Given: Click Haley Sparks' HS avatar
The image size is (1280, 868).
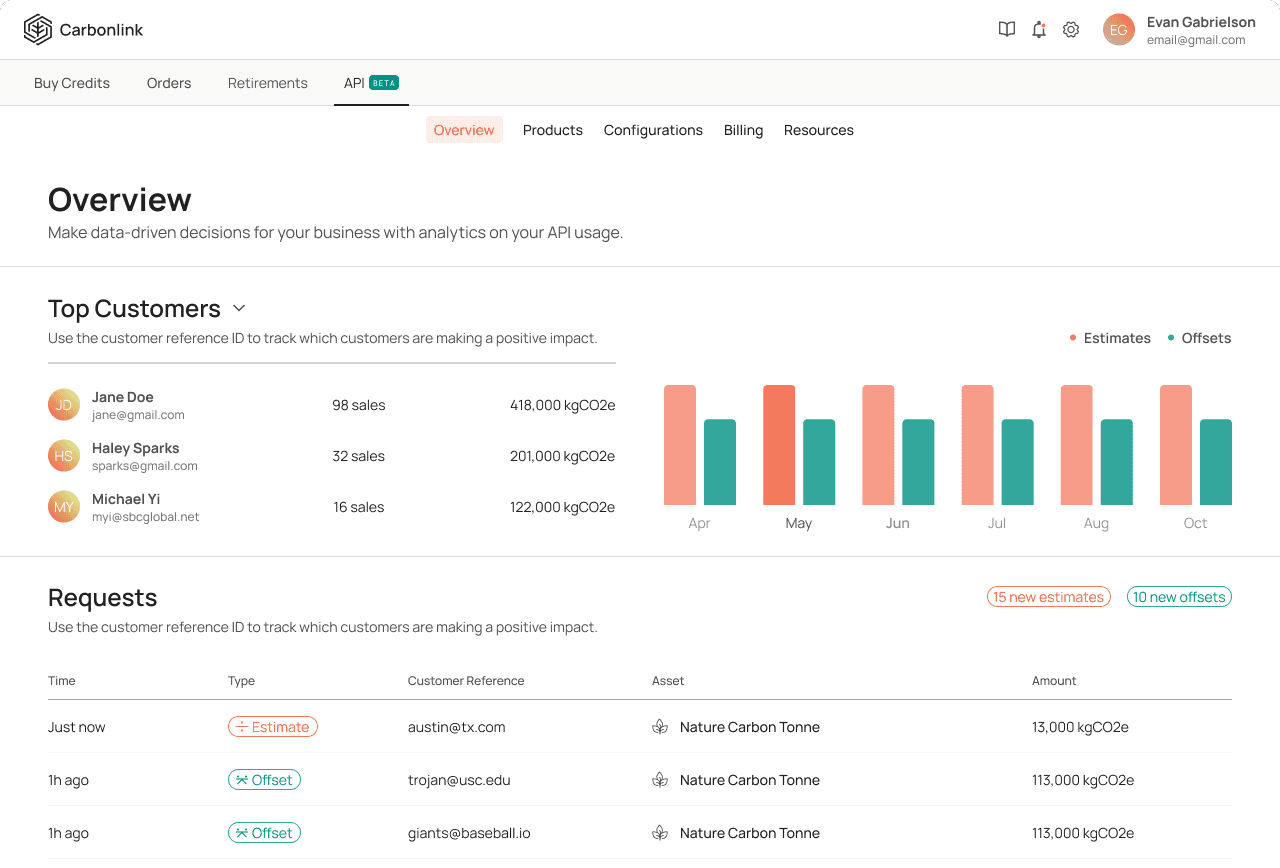Looking at the screenshot, I should (x=64, y=456).
